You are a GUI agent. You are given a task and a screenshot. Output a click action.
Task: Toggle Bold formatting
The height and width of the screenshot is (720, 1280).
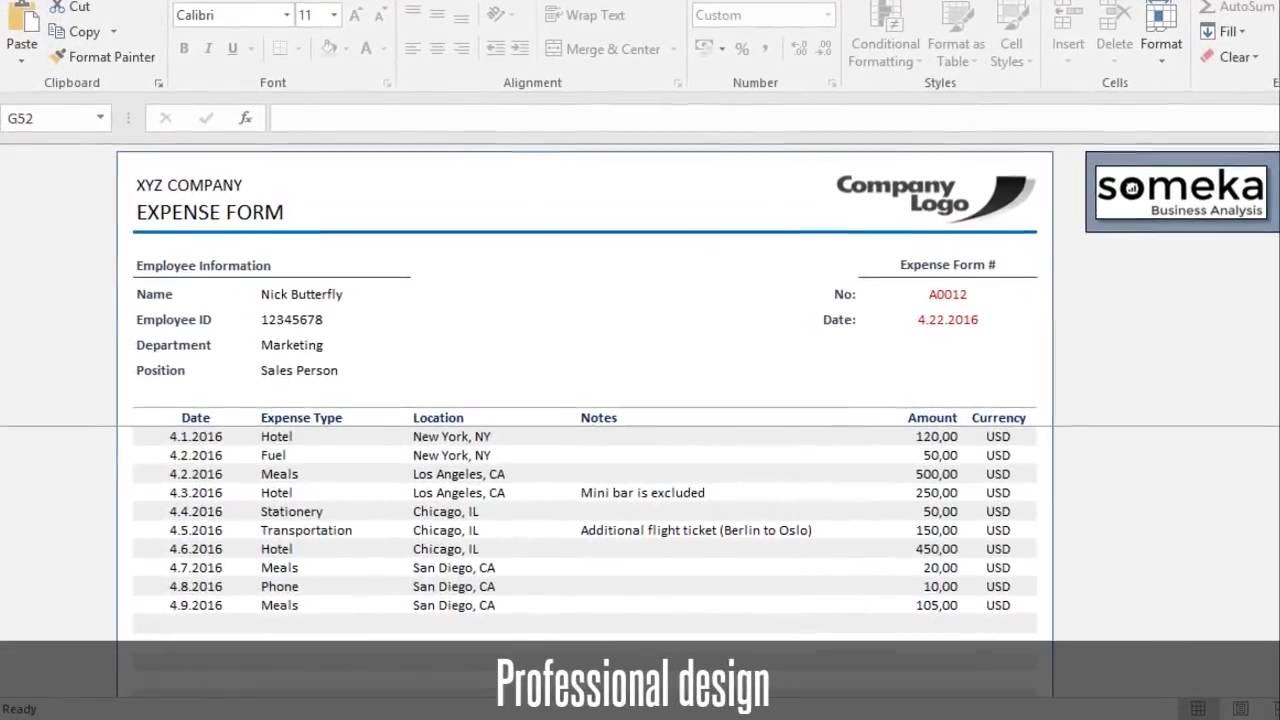(x=184, y=48)
